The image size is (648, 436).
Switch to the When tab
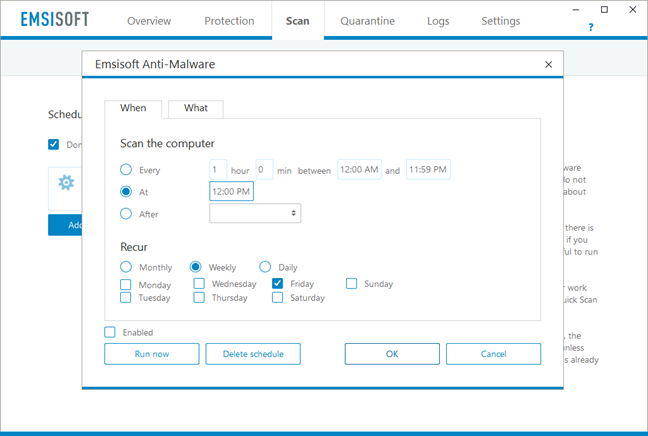pyautogui.click(x=133, y=108)
